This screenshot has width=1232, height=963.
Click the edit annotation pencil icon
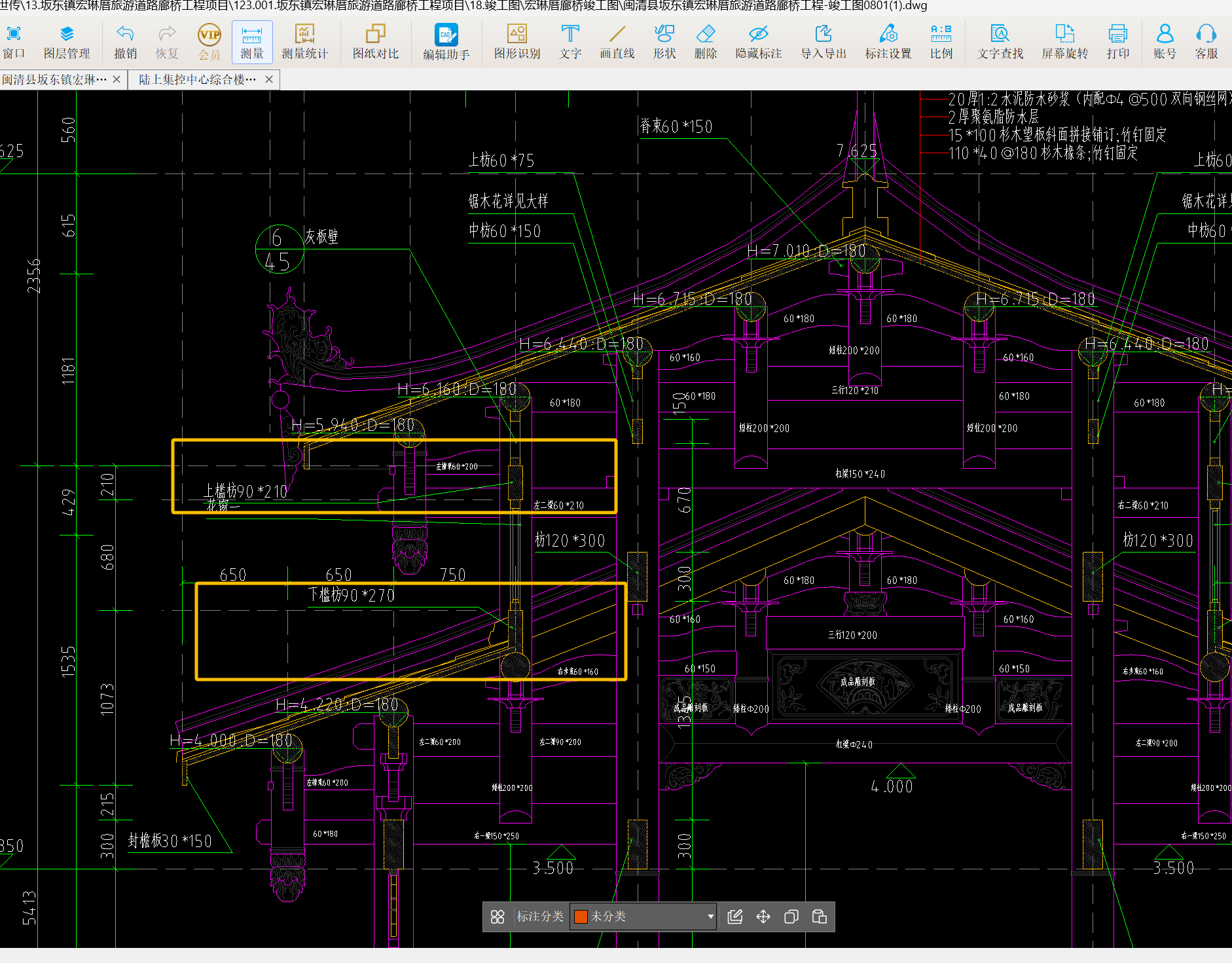pos(735,917)
